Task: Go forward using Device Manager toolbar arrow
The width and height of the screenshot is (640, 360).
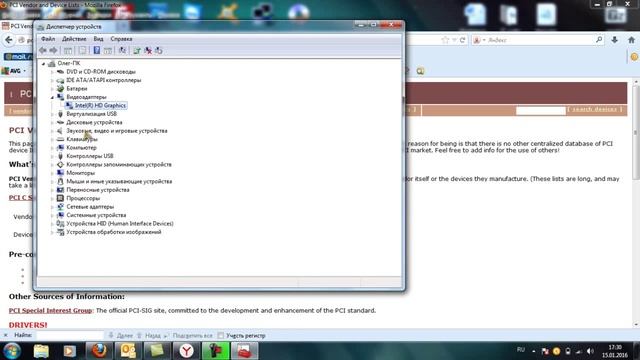Action: (53, 51)
